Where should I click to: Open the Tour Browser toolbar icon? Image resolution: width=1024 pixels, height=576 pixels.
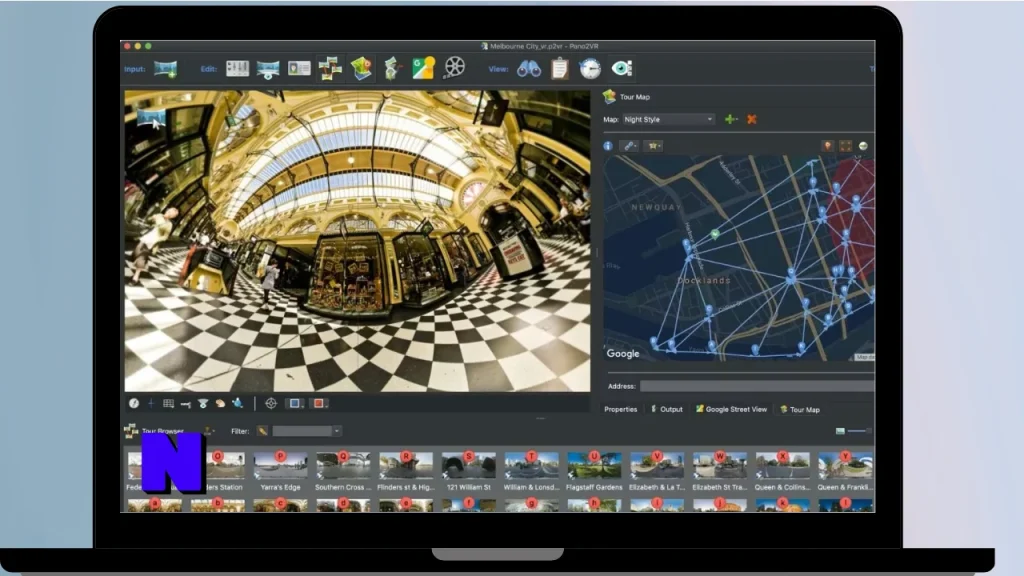click(x=330, y=69)
